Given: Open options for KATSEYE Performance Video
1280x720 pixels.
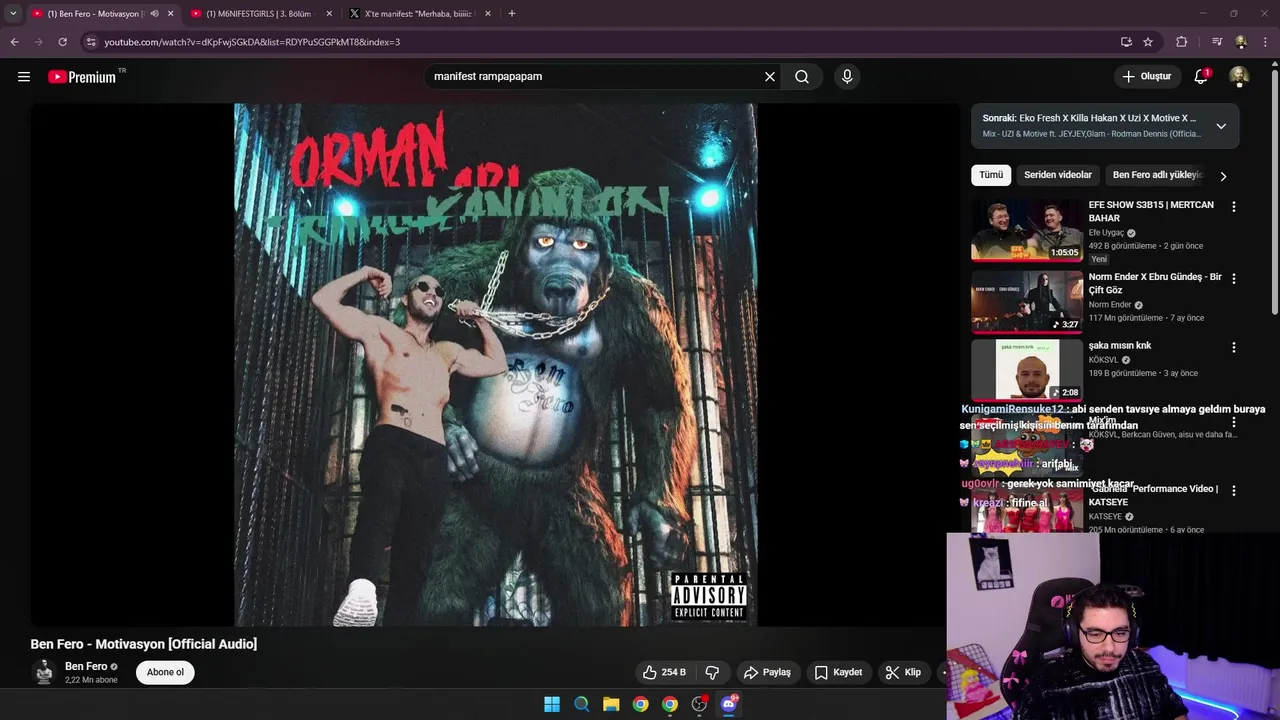Looking at the screenshot, I should tap(1233, 490).
